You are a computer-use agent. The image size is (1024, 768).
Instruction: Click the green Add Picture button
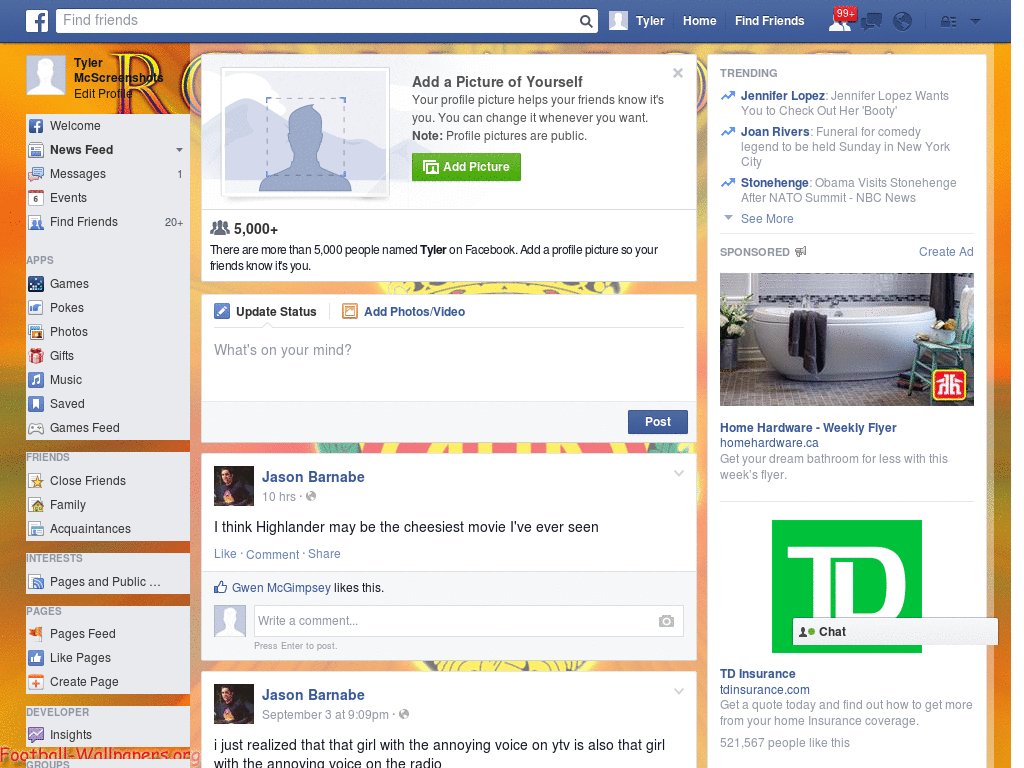click(466, 167)
